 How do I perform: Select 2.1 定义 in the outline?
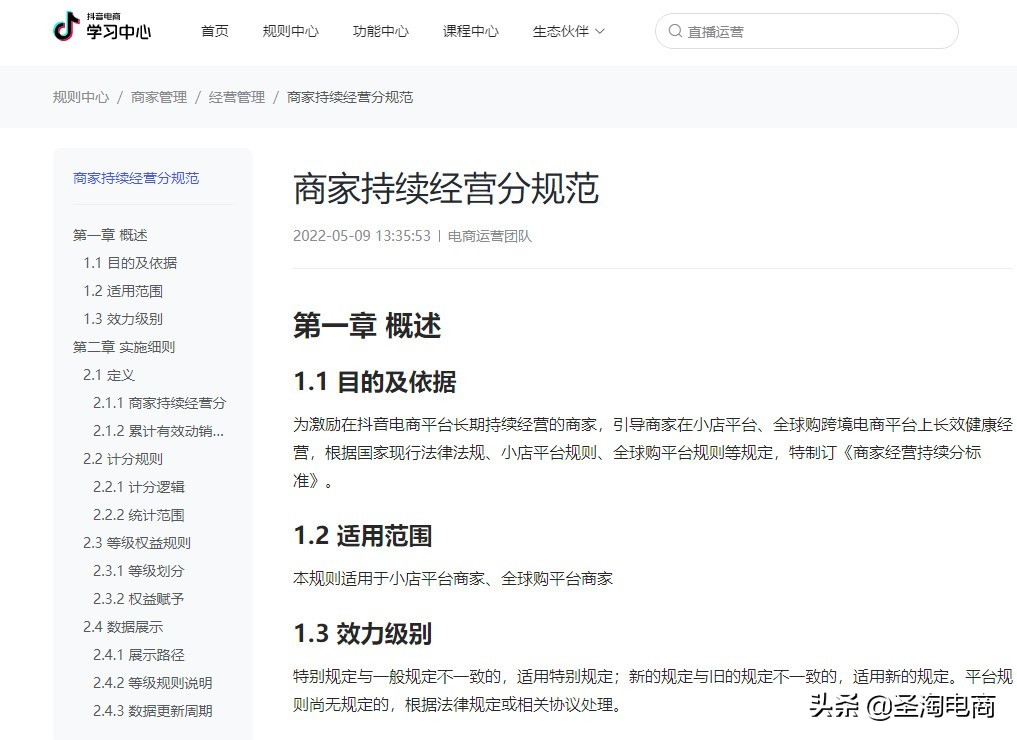pos(108,375)
